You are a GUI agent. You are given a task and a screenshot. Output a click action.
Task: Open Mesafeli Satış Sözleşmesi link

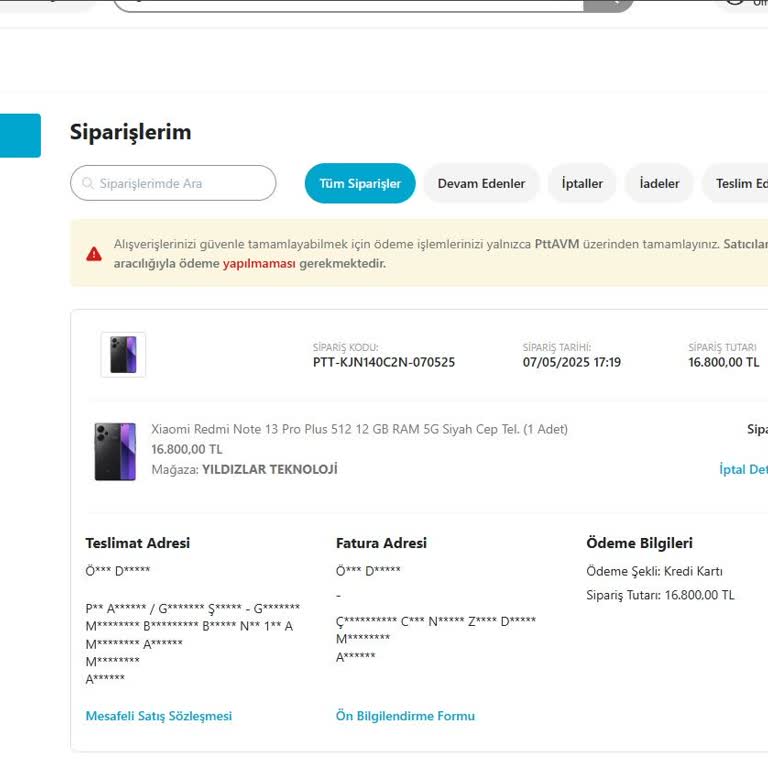[x=159, y=716]
